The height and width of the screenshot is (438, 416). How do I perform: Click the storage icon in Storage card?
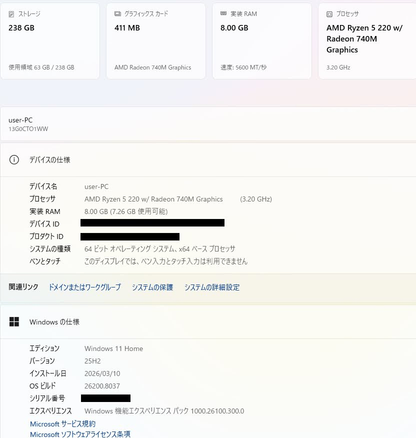[x=11, y=14]
